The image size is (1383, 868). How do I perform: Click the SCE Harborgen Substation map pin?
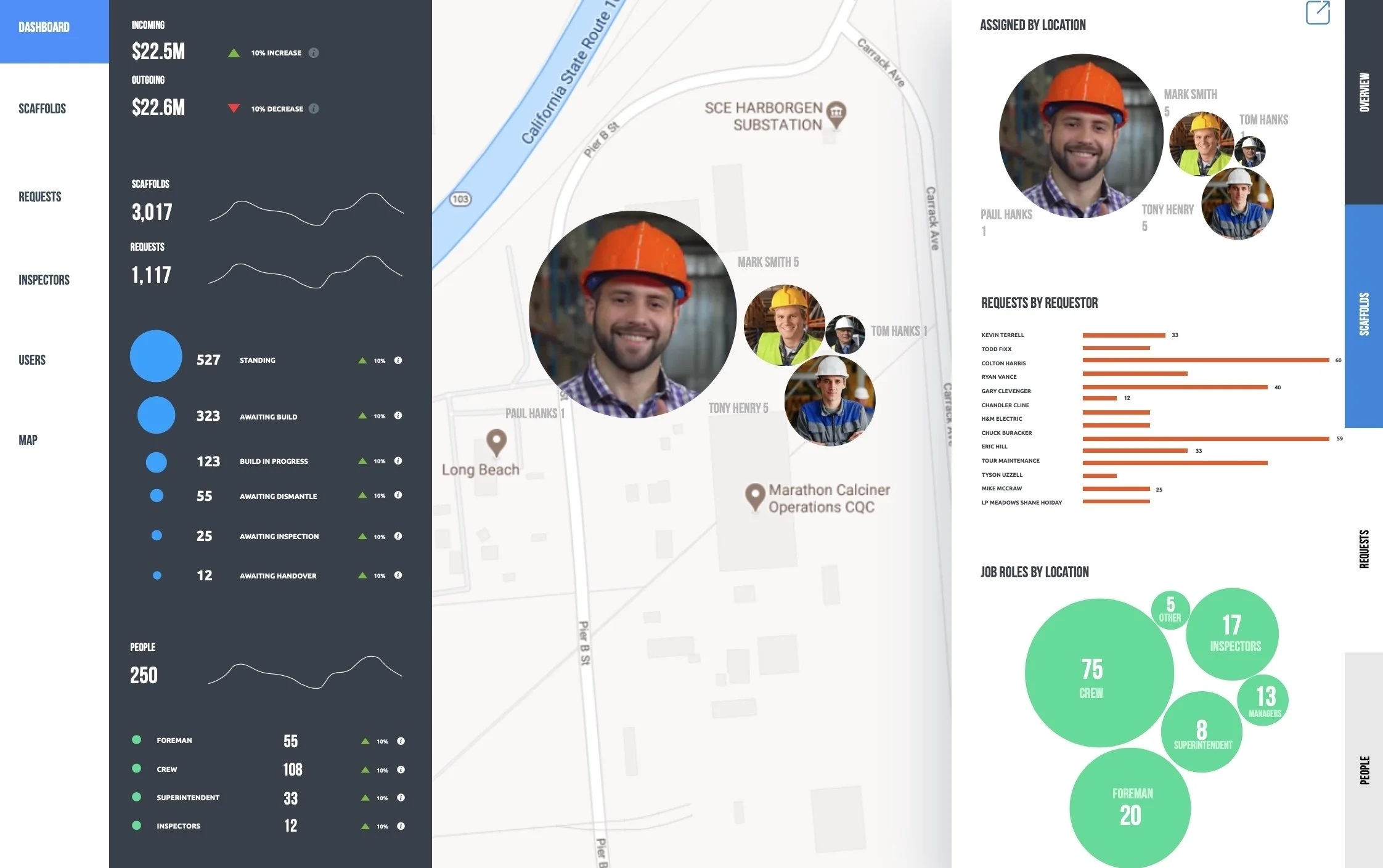pos(836,113)
